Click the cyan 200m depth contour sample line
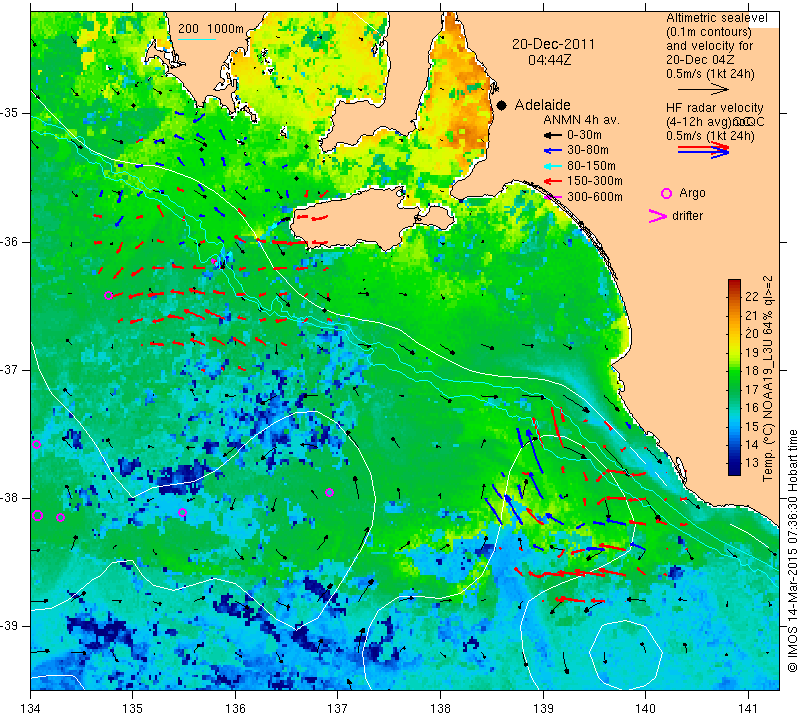The image size is (800, 720). pyautogui.click(x=196, y=39)
